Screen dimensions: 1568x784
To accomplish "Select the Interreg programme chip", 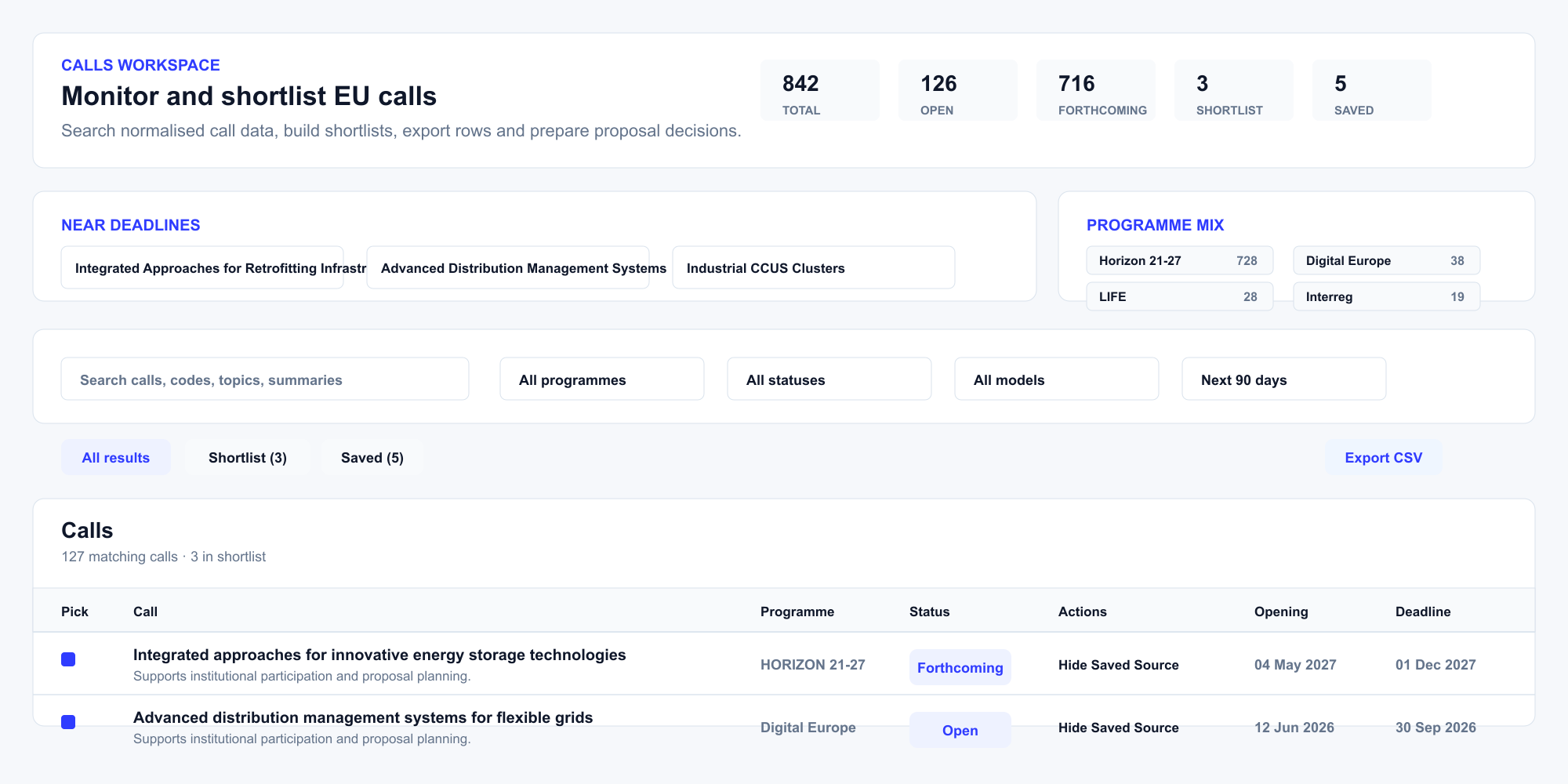I will click(x=1387, y=296).
